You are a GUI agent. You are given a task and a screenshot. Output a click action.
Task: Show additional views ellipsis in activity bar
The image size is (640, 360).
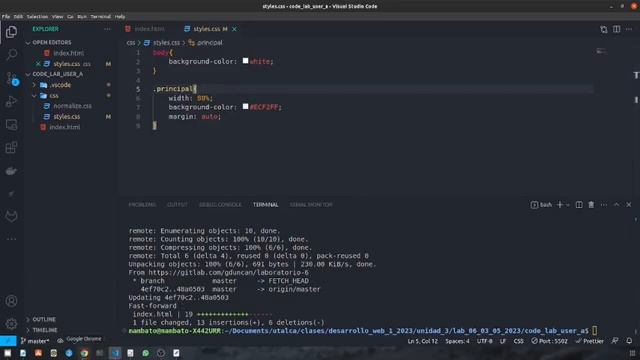point(11,239)
